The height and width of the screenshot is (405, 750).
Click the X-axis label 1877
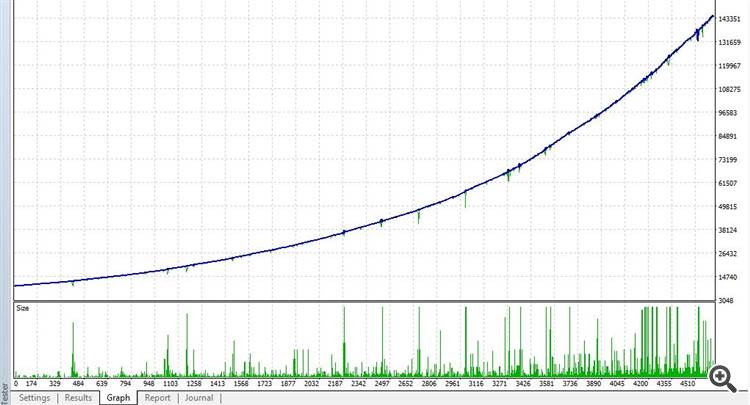(x=288, y=383)
